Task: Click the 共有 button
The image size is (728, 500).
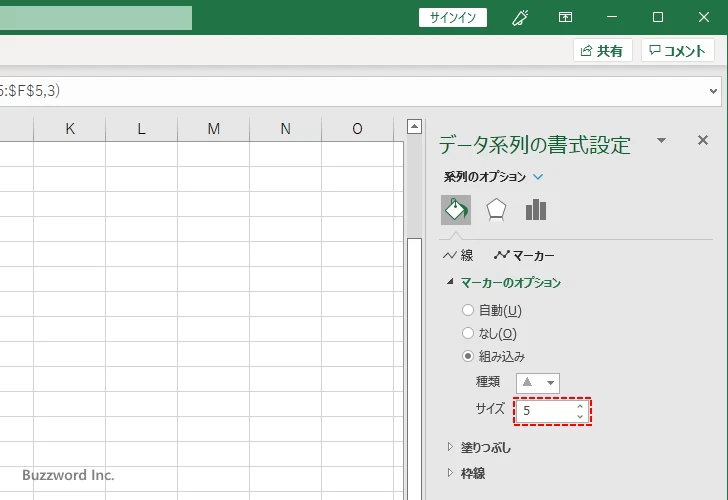Action: point(602,50)
